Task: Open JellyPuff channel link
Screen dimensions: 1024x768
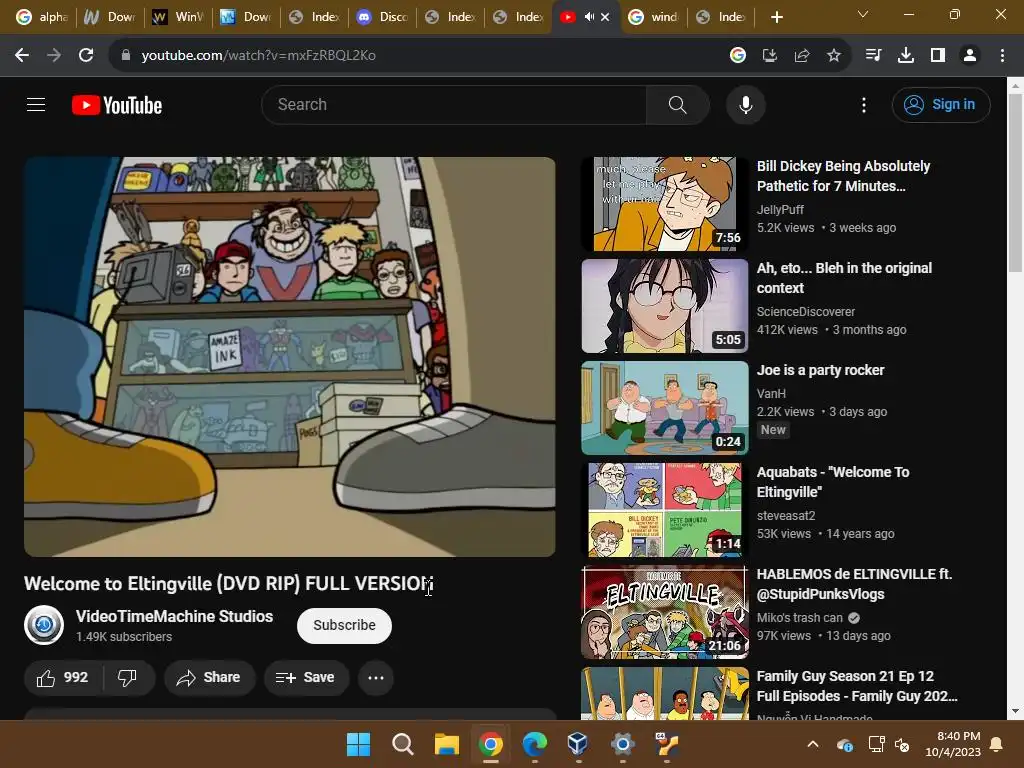Action: coord(780,210)
